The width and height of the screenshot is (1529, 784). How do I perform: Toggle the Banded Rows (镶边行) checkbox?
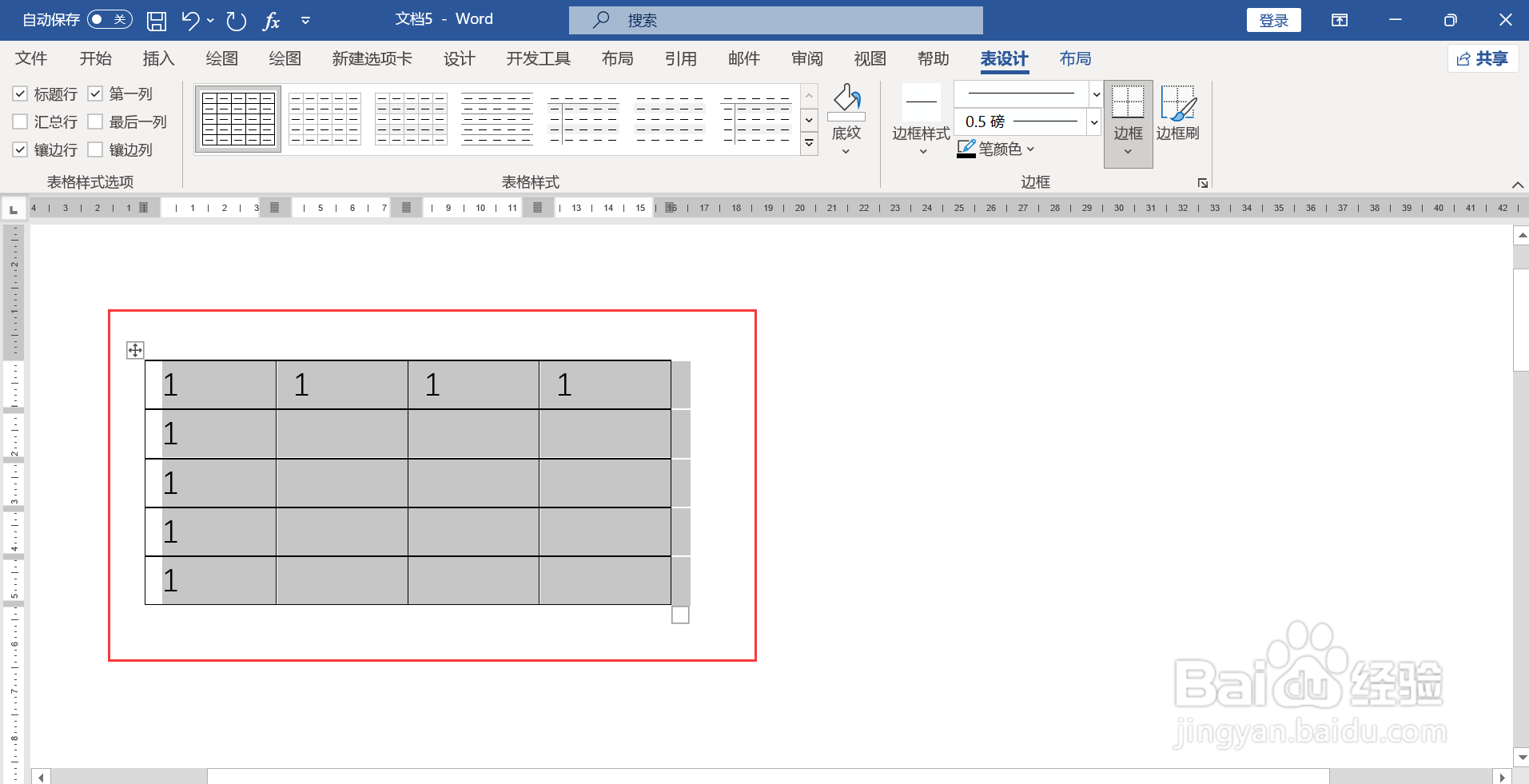(21, 149)
